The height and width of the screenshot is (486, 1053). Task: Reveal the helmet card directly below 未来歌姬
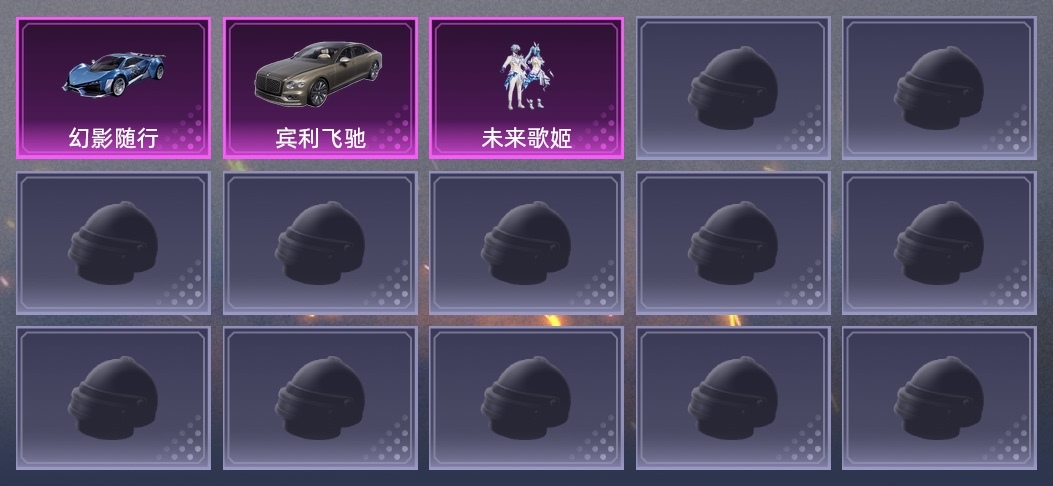[526, 243]
